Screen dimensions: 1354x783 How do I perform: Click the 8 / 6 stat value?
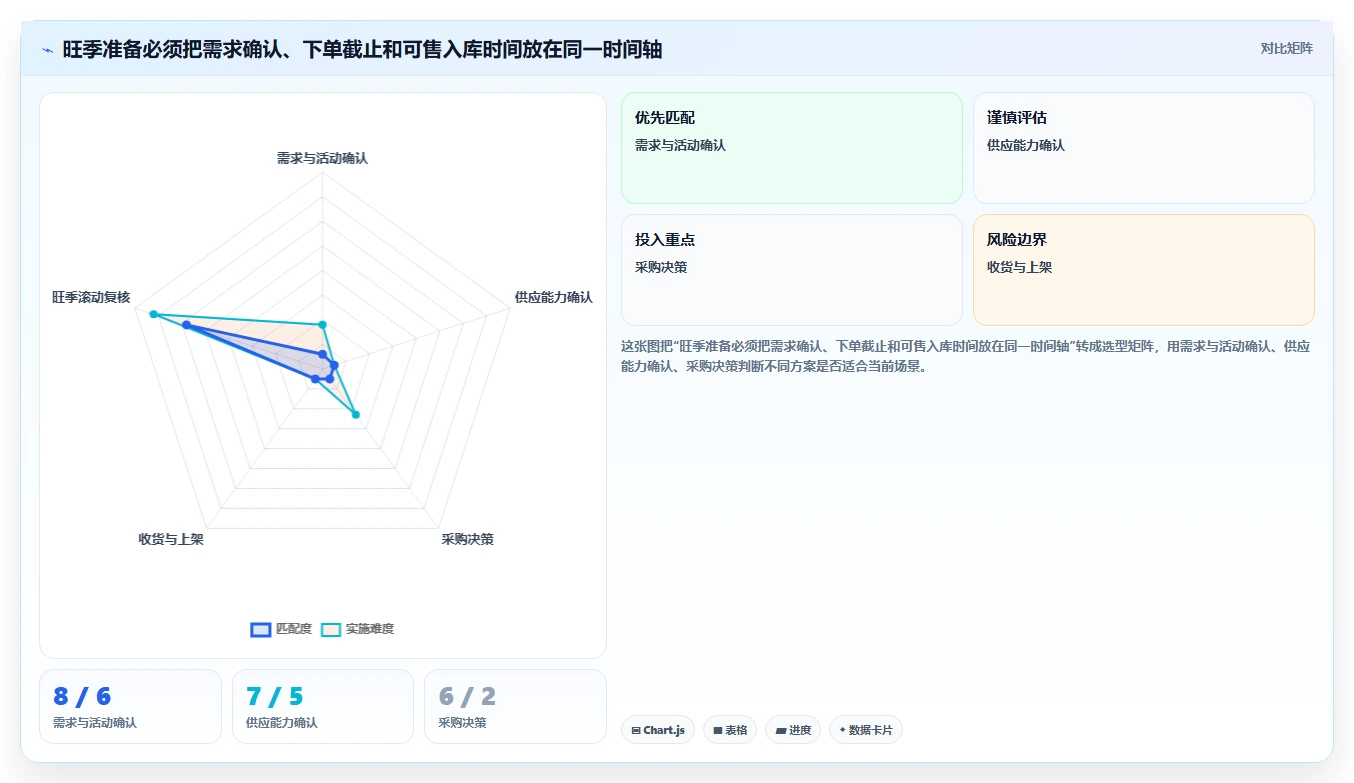82,697
